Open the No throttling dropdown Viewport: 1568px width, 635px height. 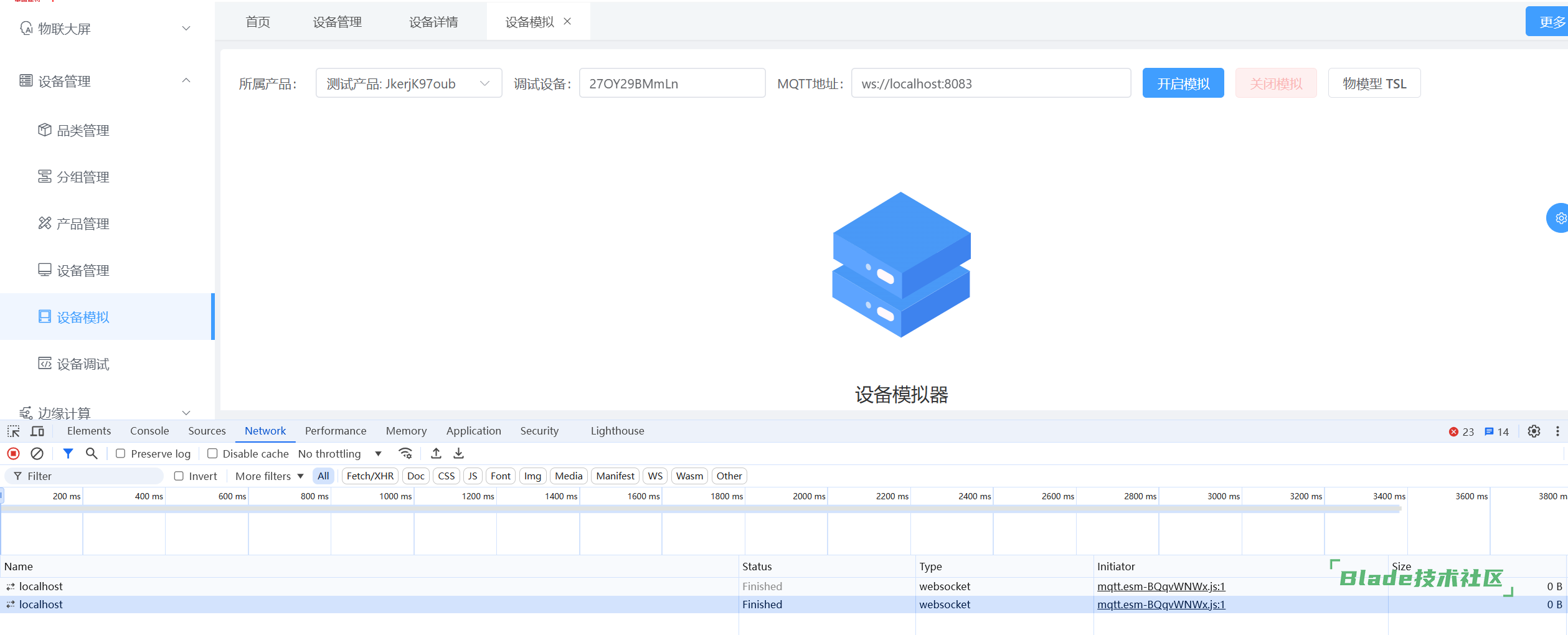tap(340, 453)
